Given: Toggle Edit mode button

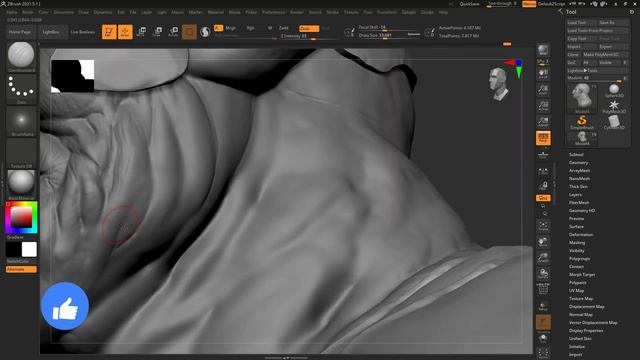Looking at the screenshot, I should (109, 32).
